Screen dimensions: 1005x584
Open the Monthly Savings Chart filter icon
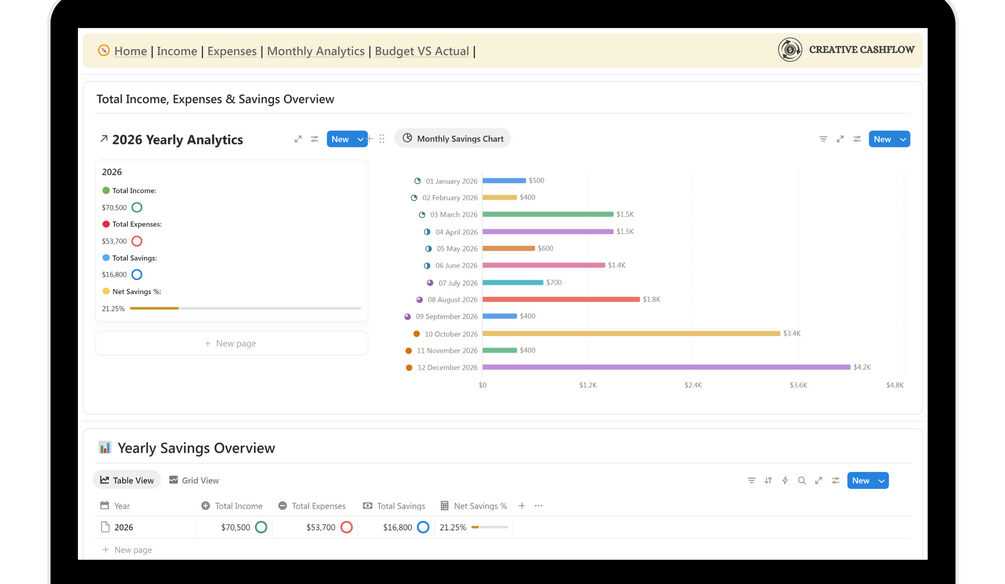point(823,139)
